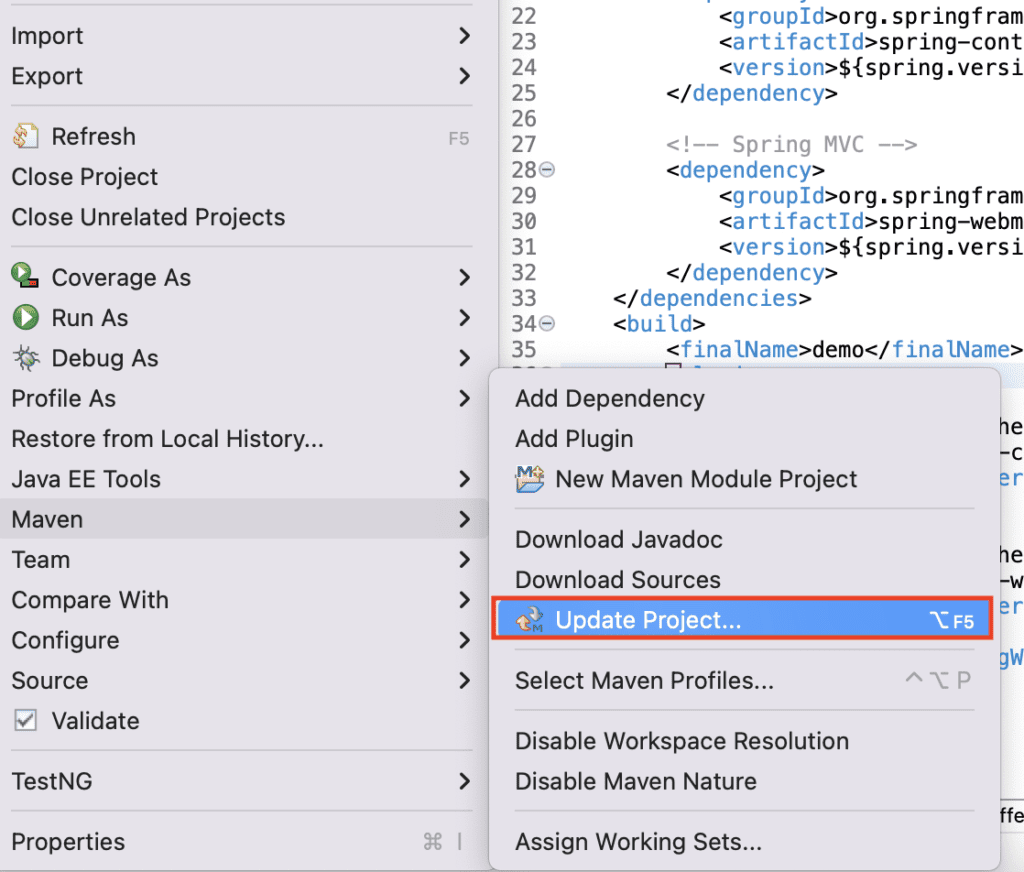Screen dimensions: 1024x872
Task: Open the TestNG menu entry
Action: pyautogui.click(x=242, y=781)
